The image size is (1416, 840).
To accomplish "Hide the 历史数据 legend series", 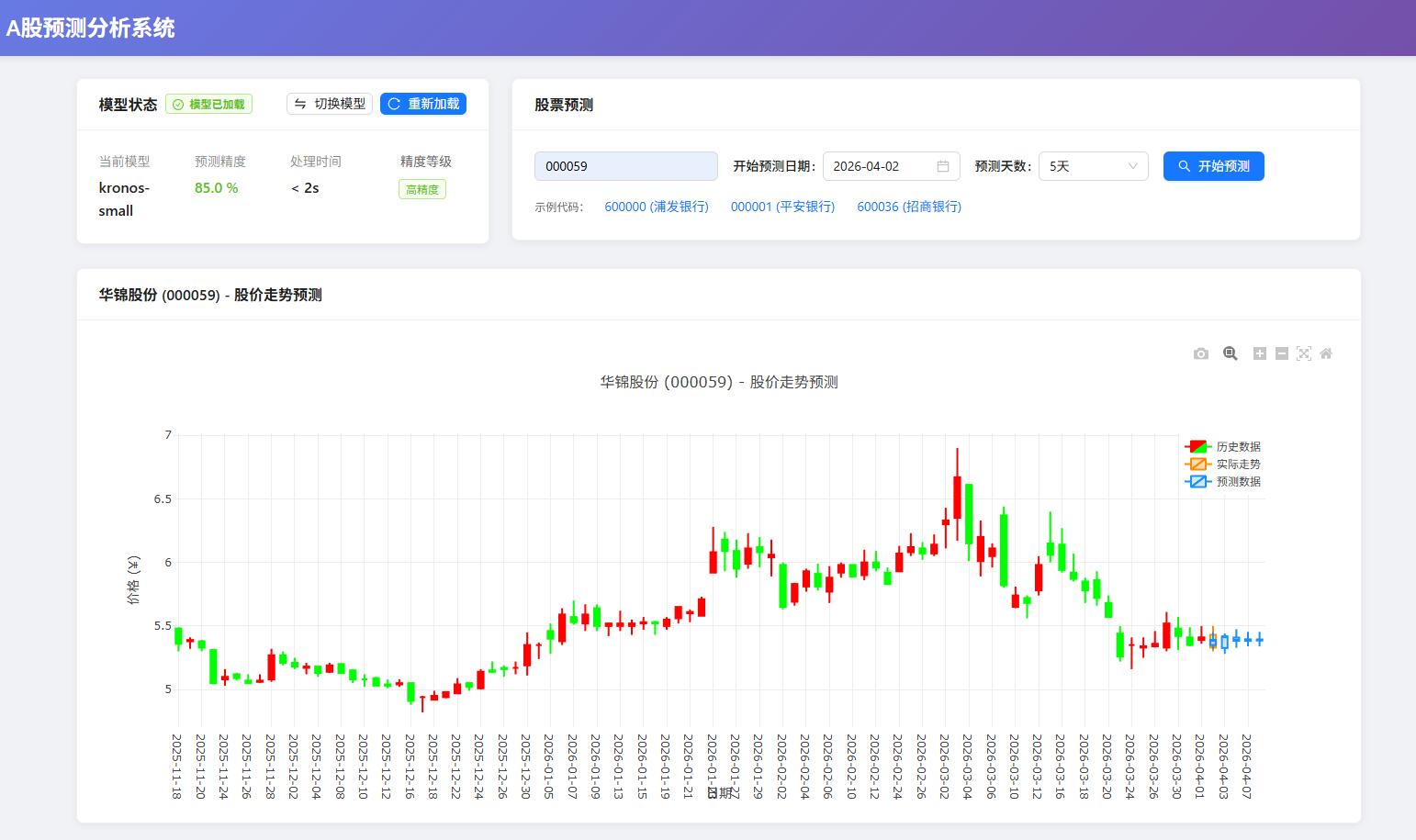I will click(1239, 447).
